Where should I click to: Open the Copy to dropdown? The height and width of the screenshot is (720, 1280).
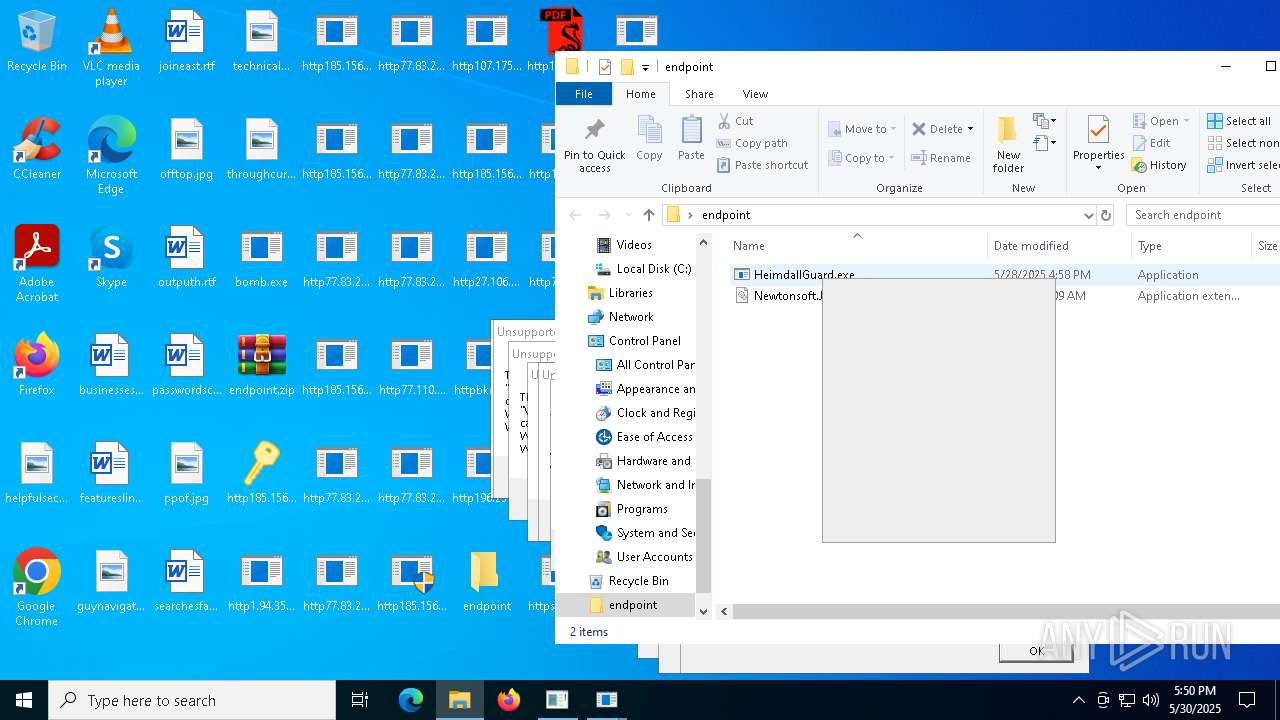[861, 158]
